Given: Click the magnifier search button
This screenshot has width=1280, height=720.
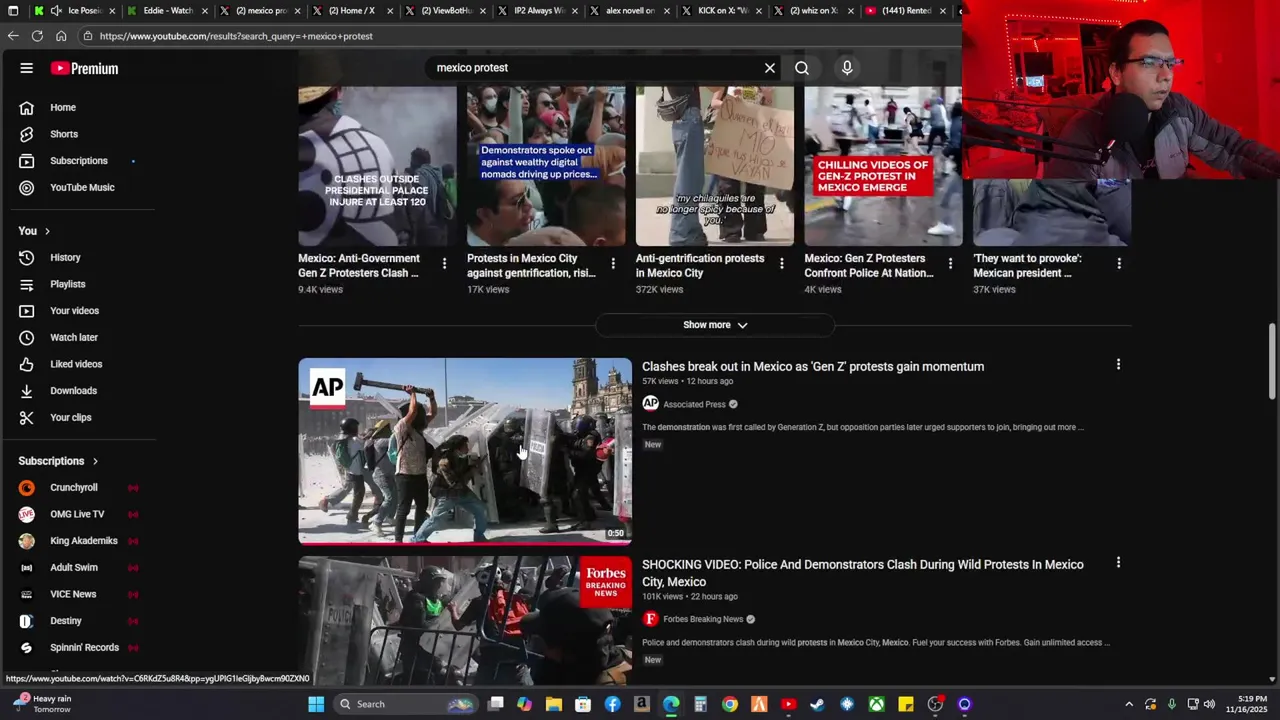Looking at the screenshot, I should pos(802,68).
